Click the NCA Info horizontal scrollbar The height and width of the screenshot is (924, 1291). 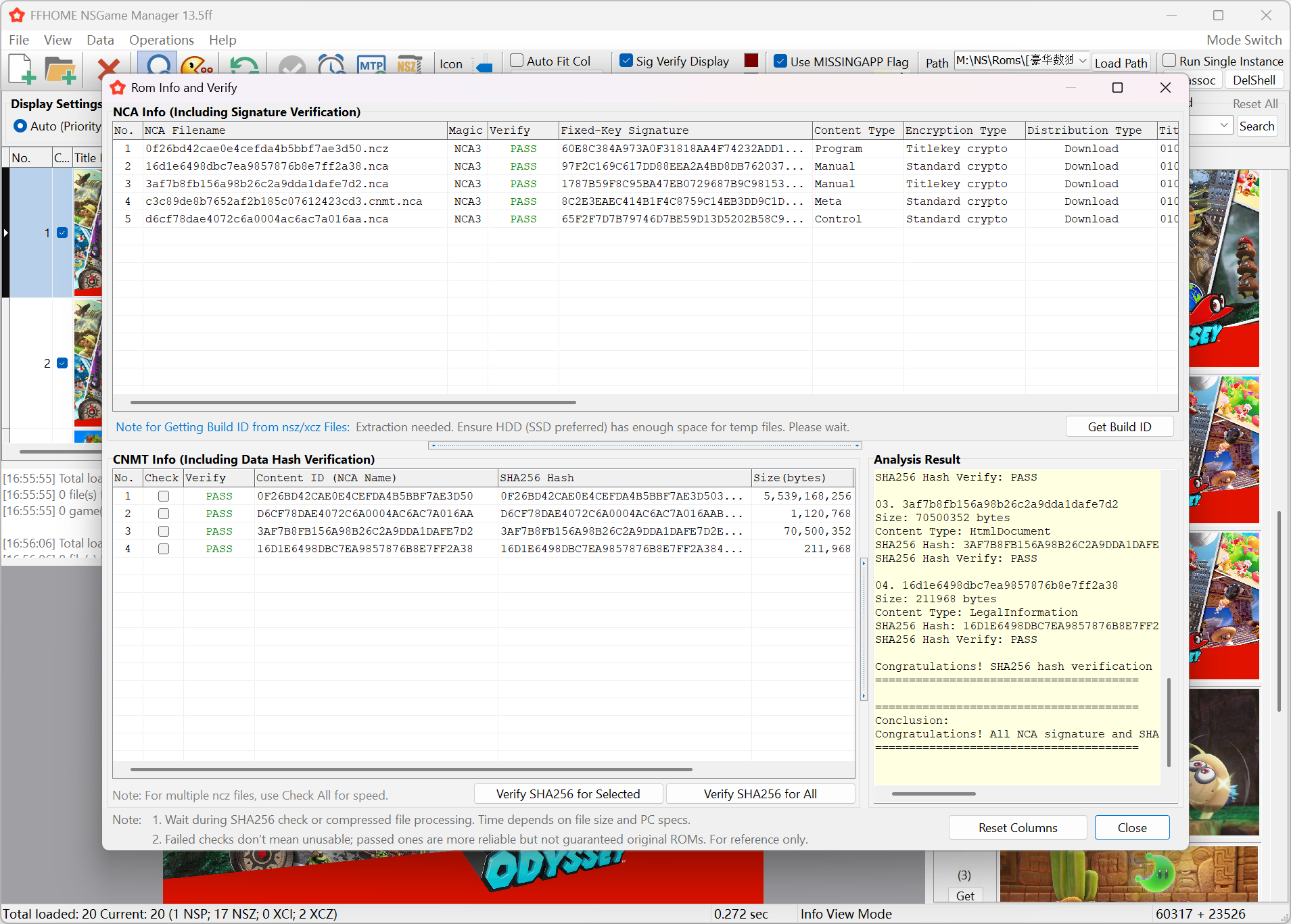(x=353, y=402)
